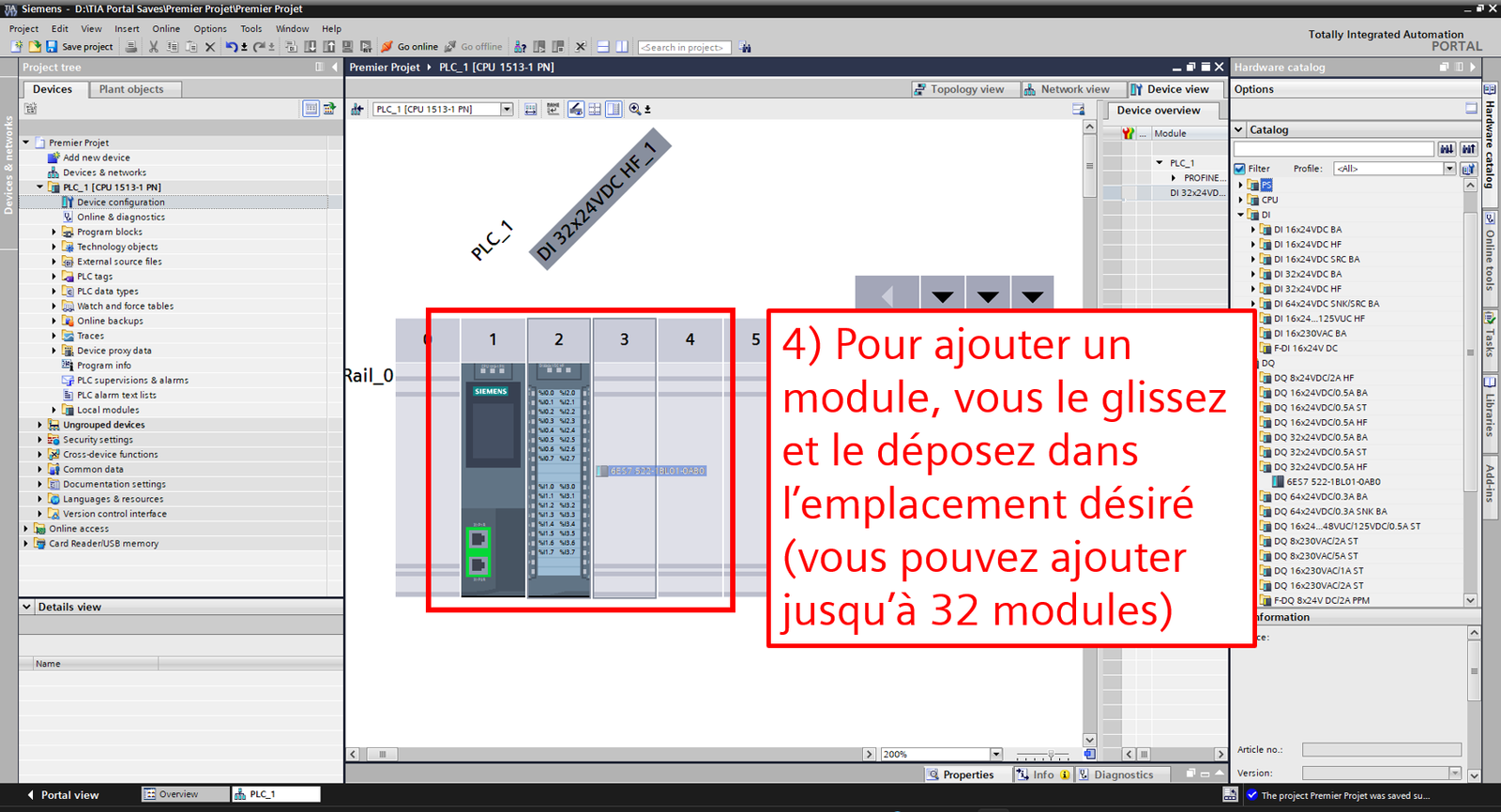Select the DI module in slot 2
Viewport: 1501px width, 812px height.
coord(558,478)
